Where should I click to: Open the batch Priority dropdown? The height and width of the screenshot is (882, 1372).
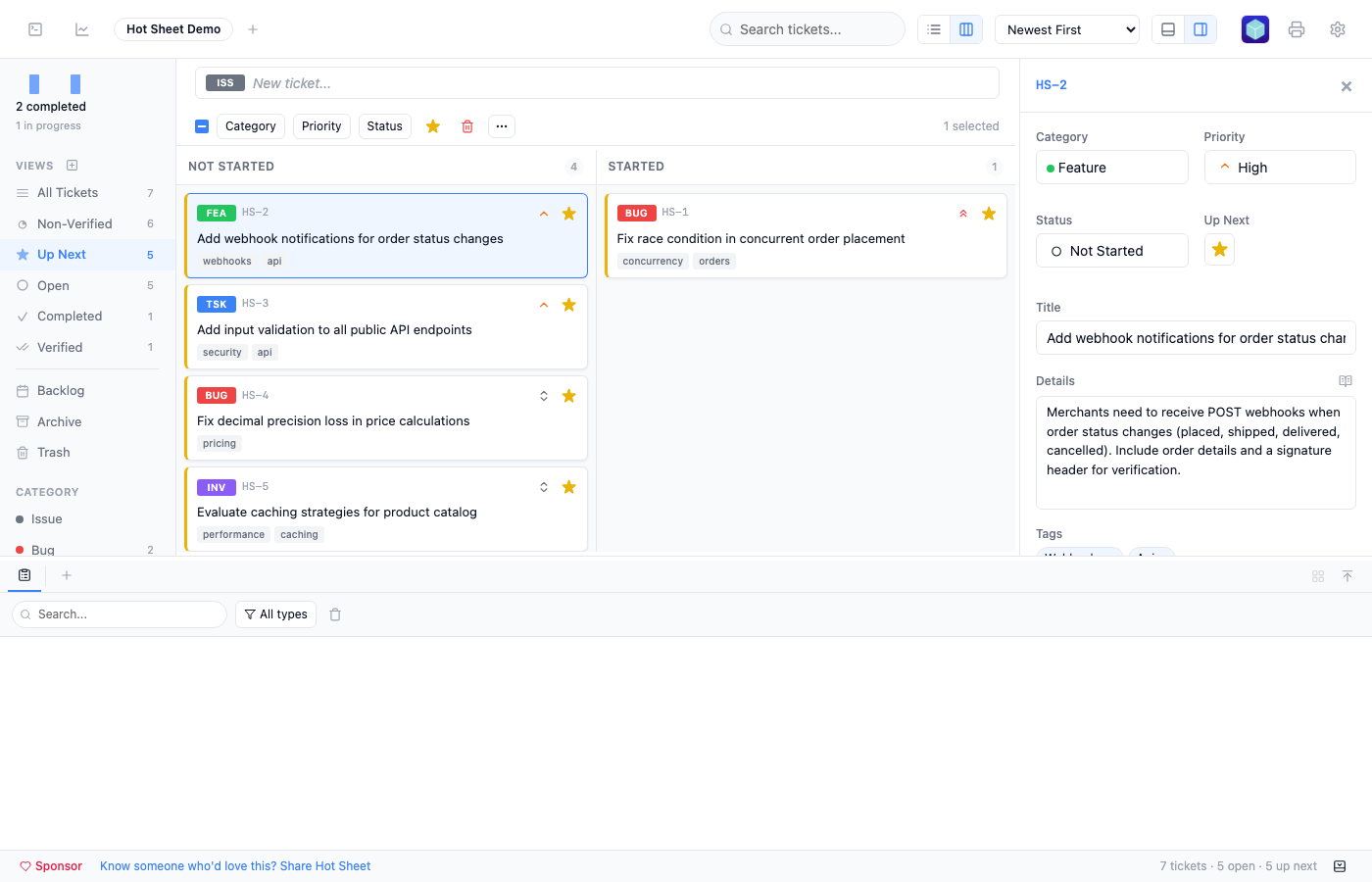[321, 126]
